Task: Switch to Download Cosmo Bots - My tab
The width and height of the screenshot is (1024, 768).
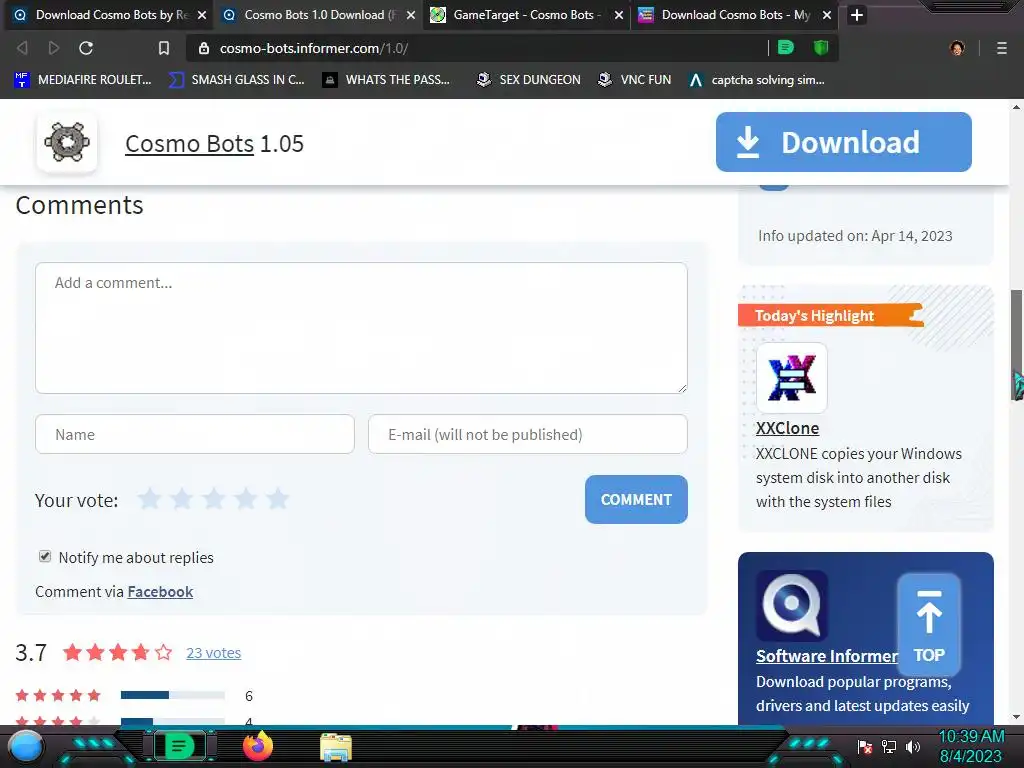Action: coord(735,15)
